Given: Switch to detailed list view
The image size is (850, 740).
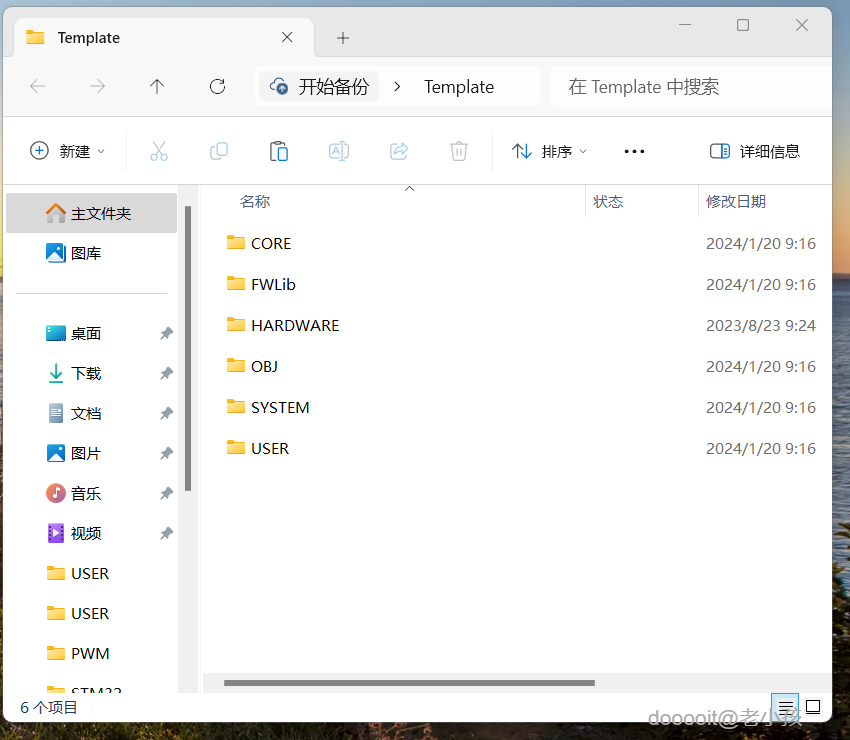Looking at the screenshot, I should point(785,707).
